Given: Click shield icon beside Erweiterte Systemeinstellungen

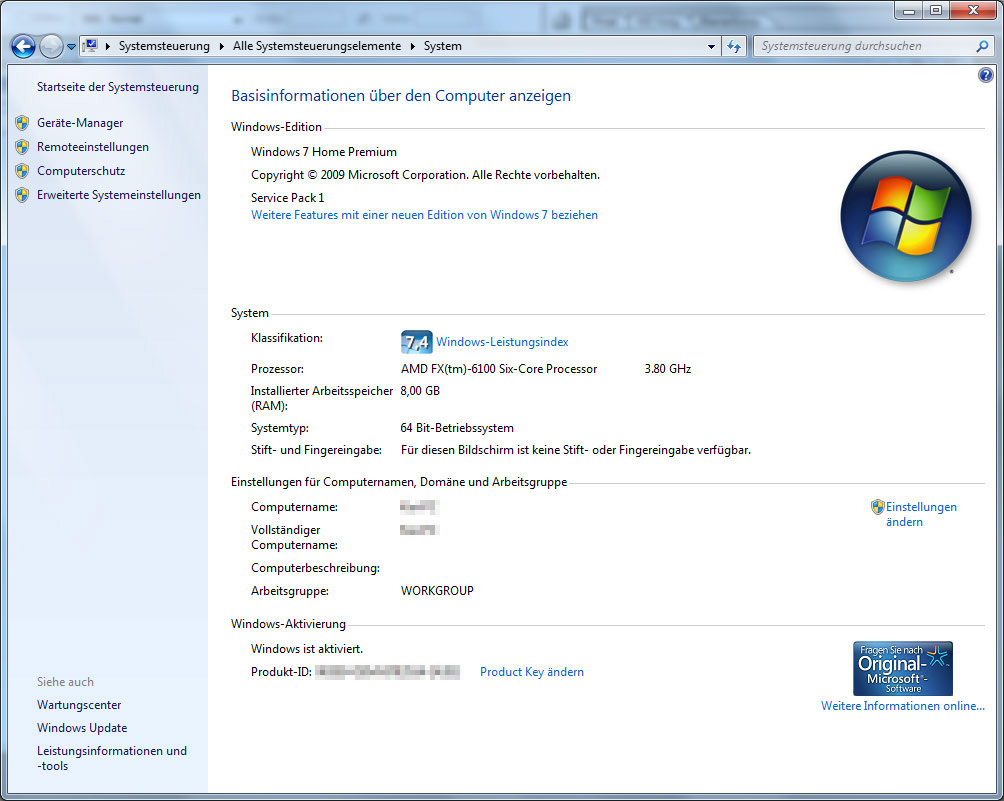Looking at the screenshot, I should tap(22, 195).
